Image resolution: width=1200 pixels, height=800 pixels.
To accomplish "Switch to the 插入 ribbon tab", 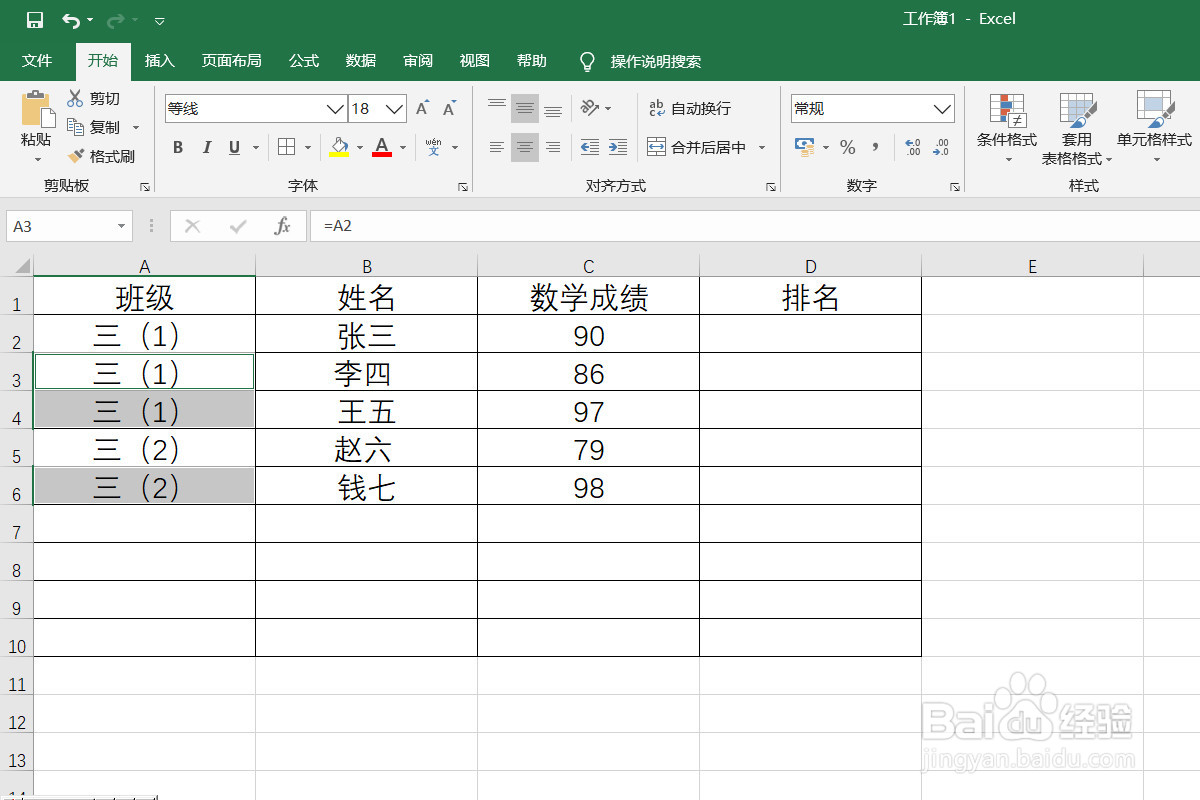I will (159, 60).
